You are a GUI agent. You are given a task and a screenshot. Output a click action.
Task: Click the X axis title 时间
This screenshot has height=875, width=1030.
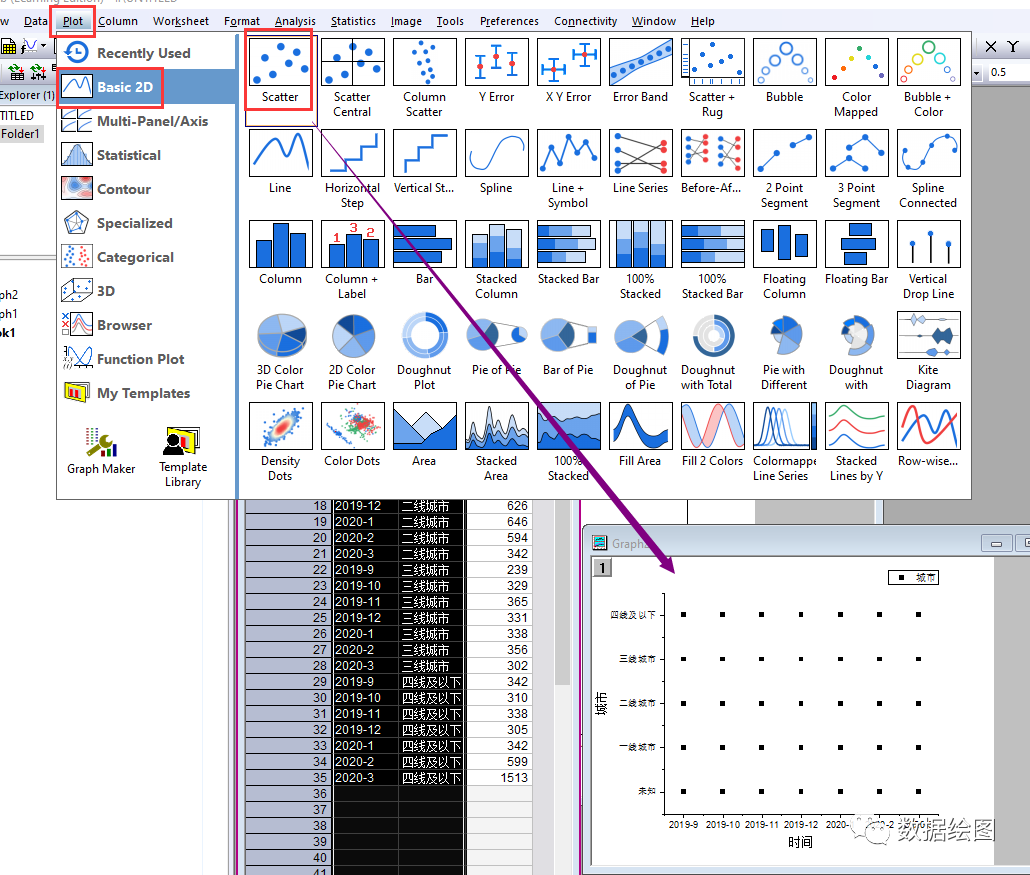click(800, 842)
